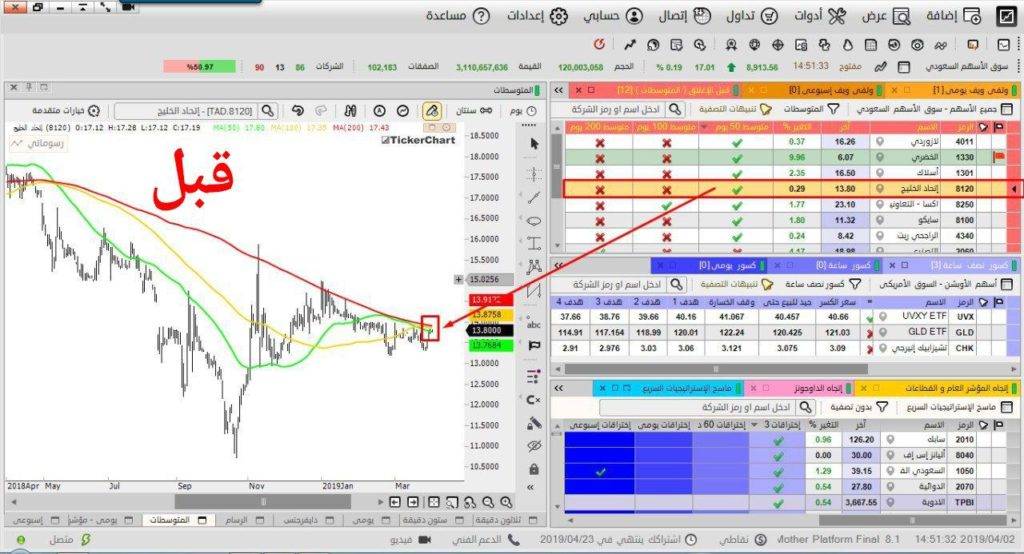Switch to the 'يومي' workspace tab
Viewport: 1024px width, 554px height.
(x=370, y=520)
